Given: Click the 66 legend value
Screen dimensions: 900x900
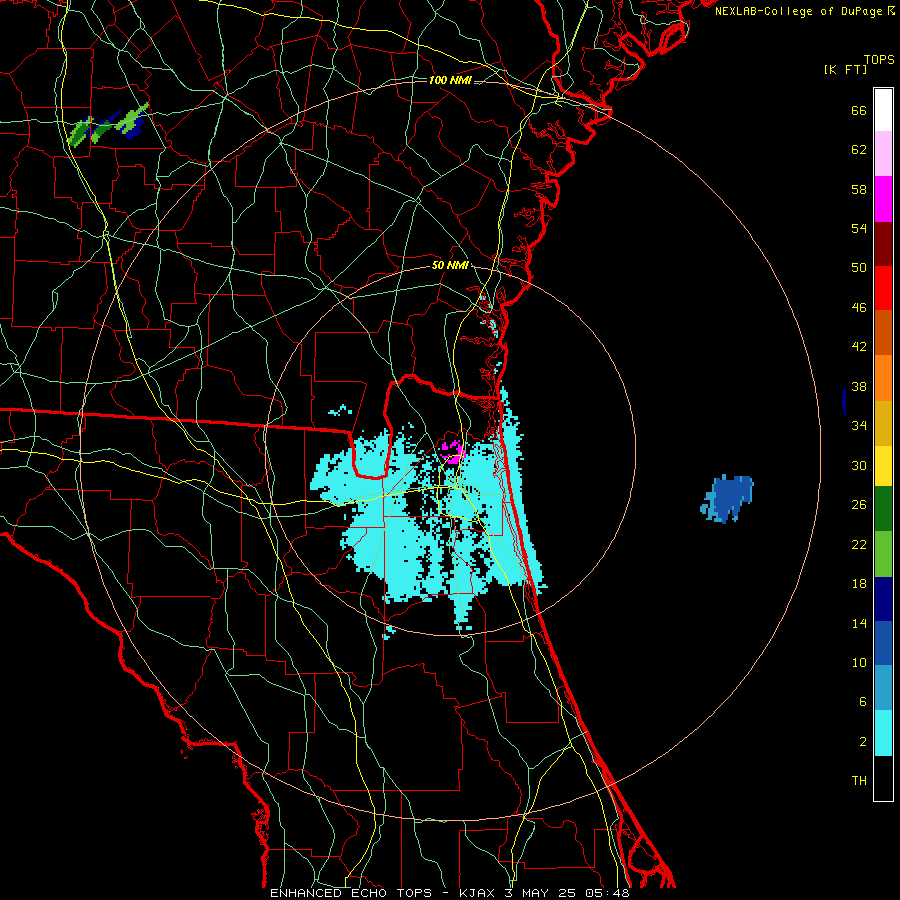Looking at the screenshot, I should coord(859,110).
